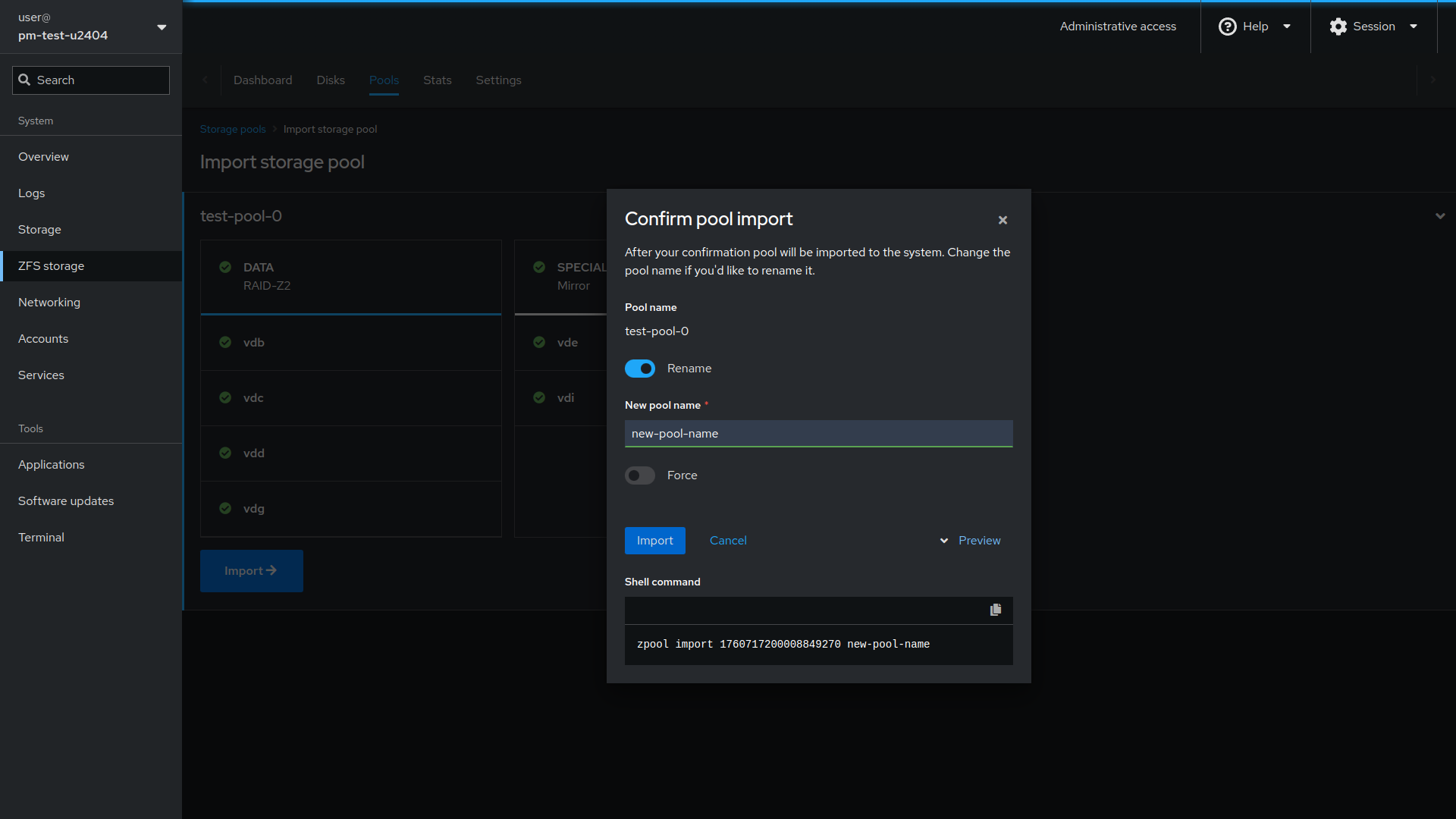Click the green status icon next to vdd
Image resolution: width=1456 pixels, height=819 pixels.
225,453
